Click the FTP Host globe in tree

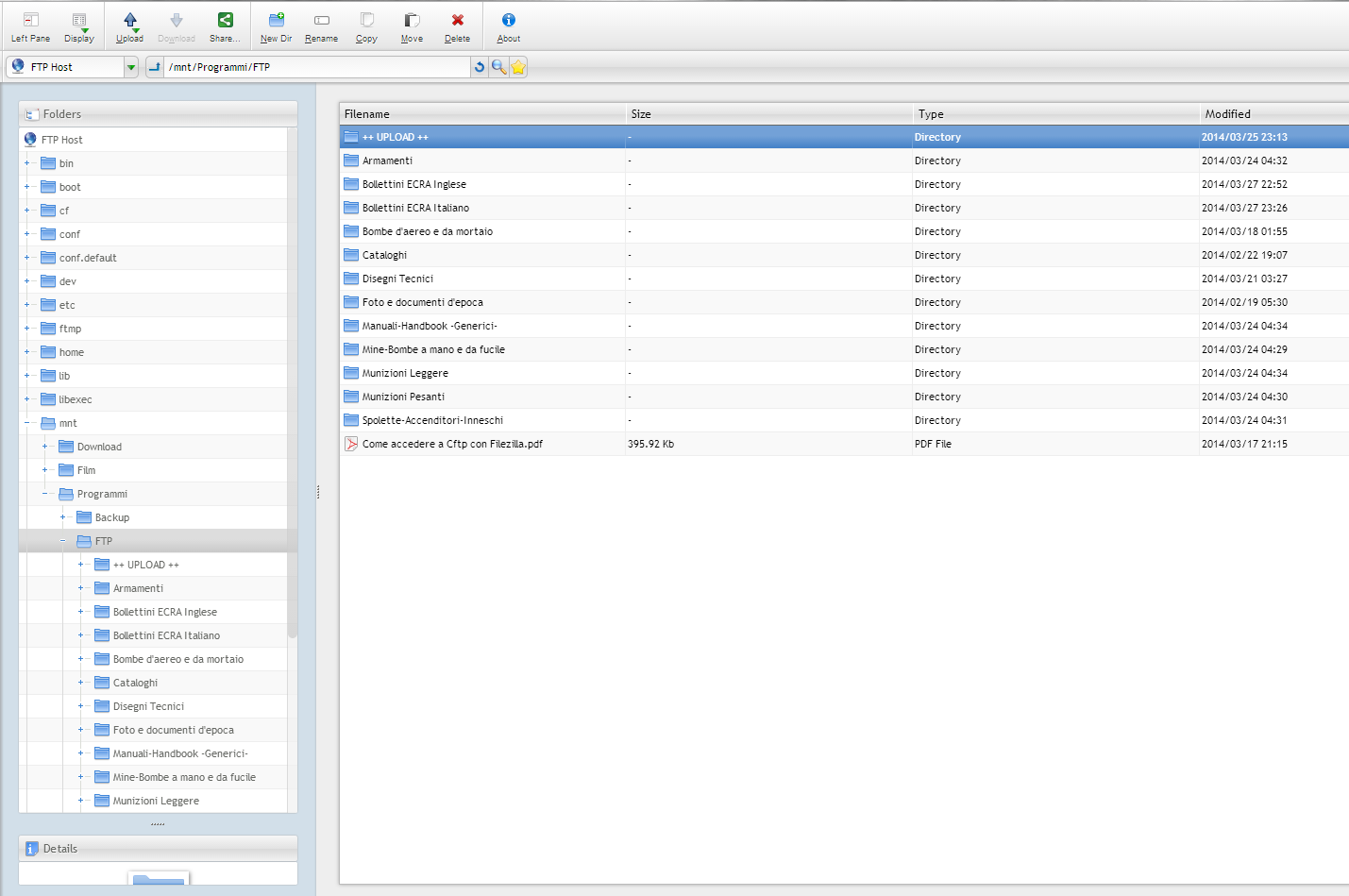coord(30,140)
